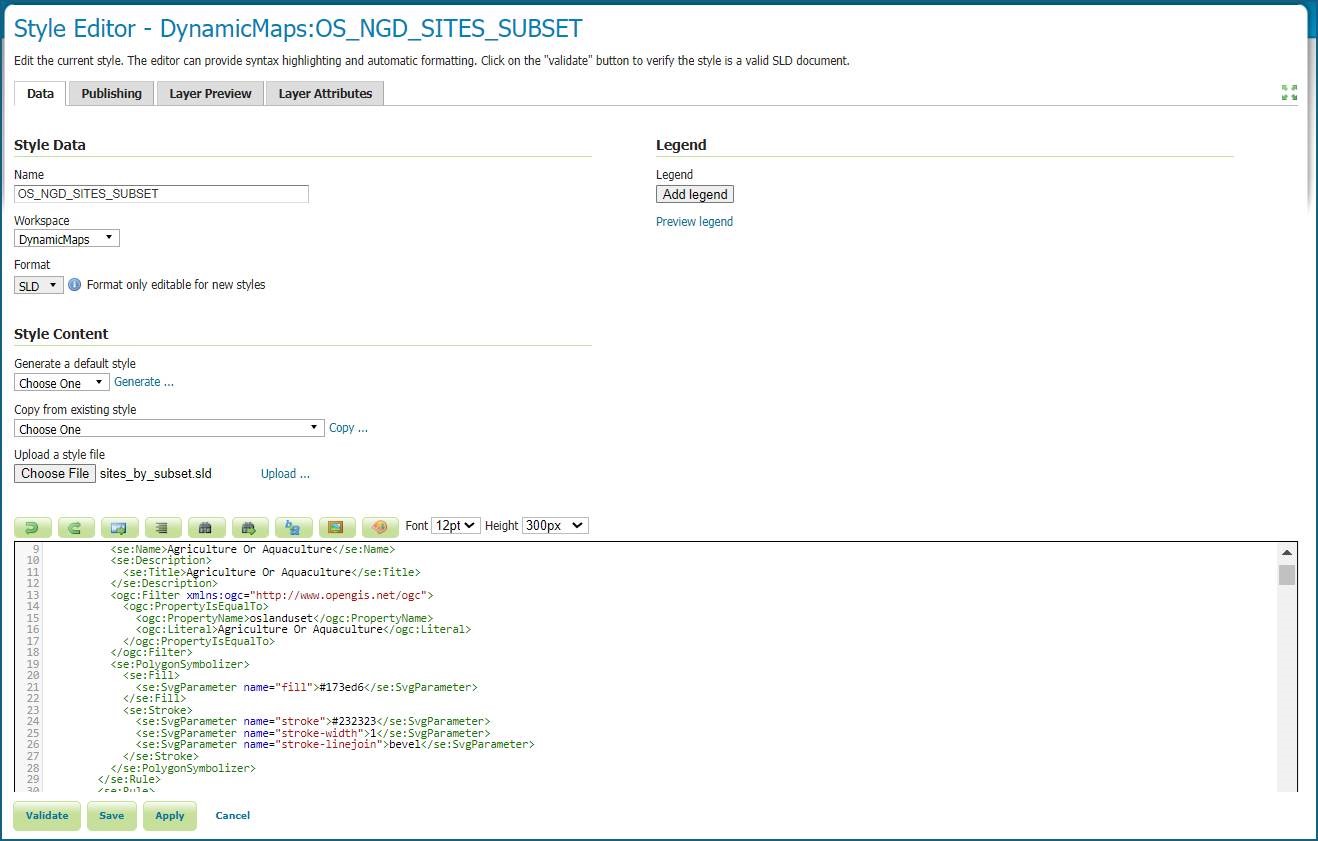The image size is (1318, 841).
Task: Toggle fullscreen with the green arrows icon
Action: pyautogui.click(x=1289, y=93)
